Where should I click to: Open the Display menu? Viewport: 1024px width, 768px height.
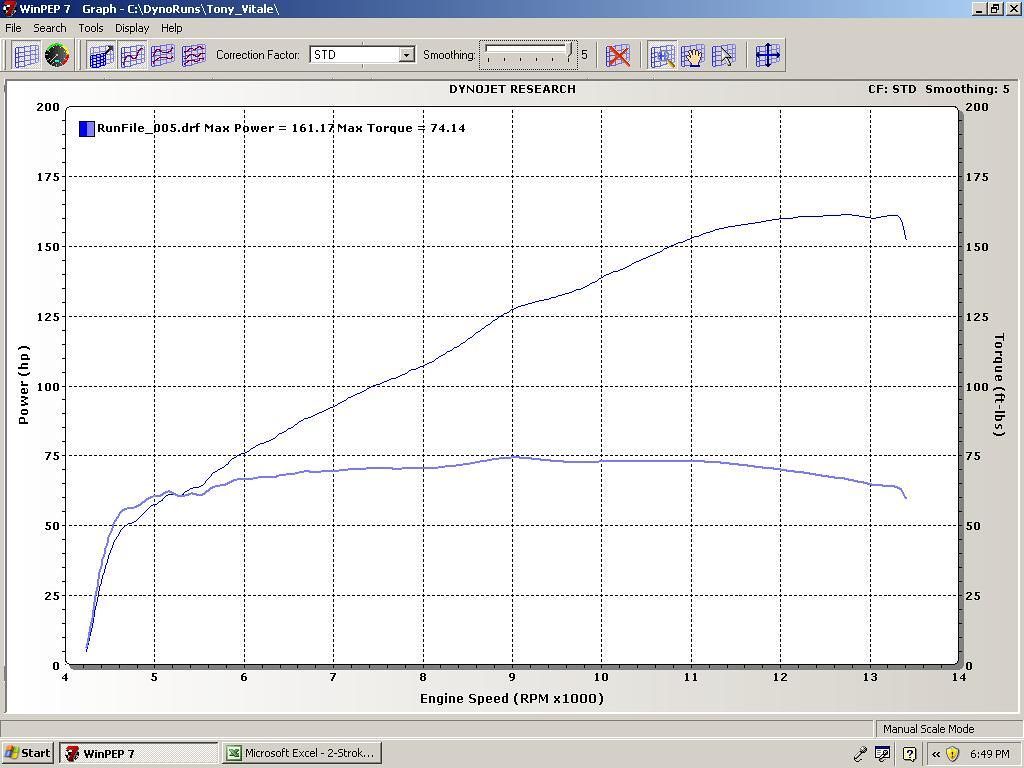(132, 28)
